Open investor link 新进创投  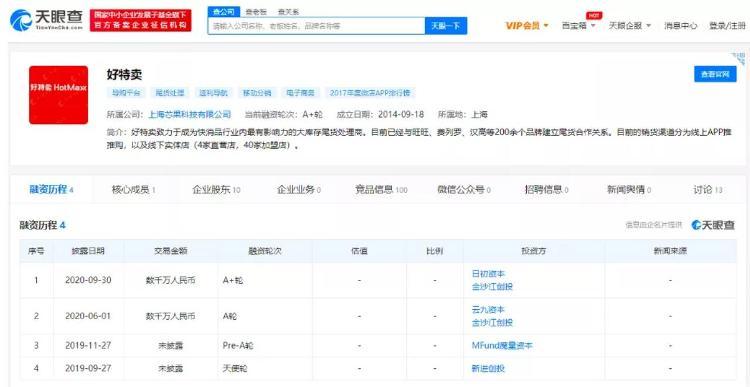488,368
